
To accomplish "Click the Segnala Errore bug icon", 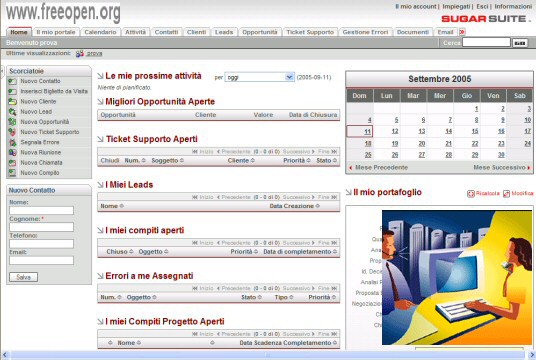I will 12,142.
